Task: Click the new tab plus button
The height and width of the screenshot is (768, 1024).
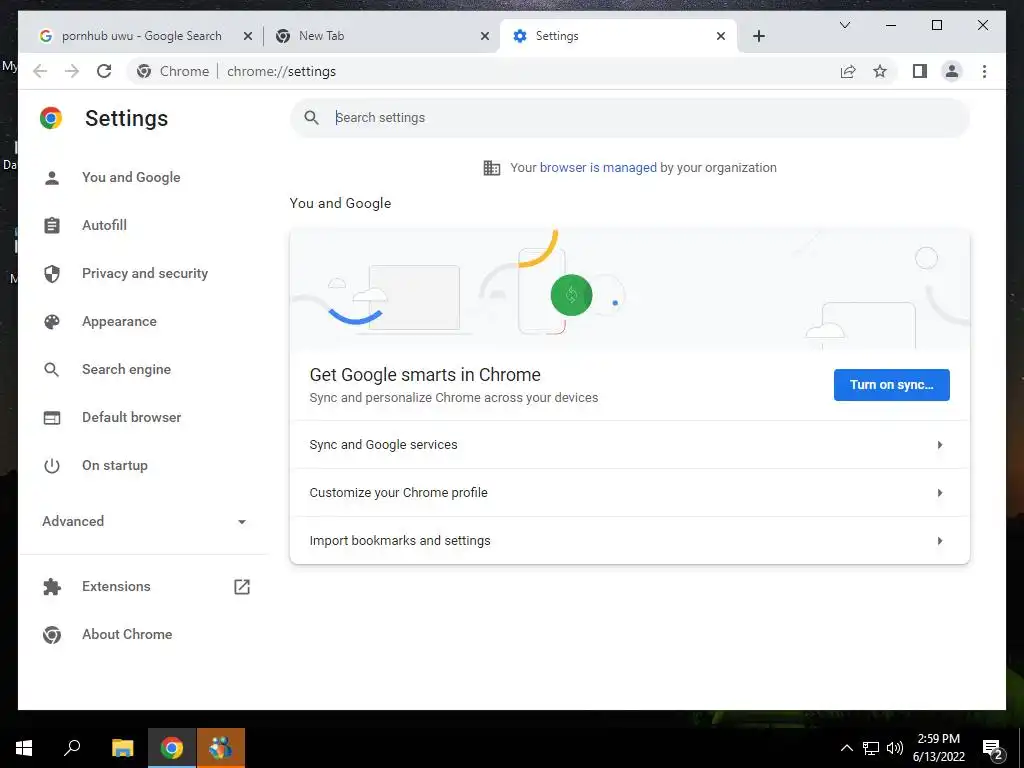Action: tap(758, 36)
